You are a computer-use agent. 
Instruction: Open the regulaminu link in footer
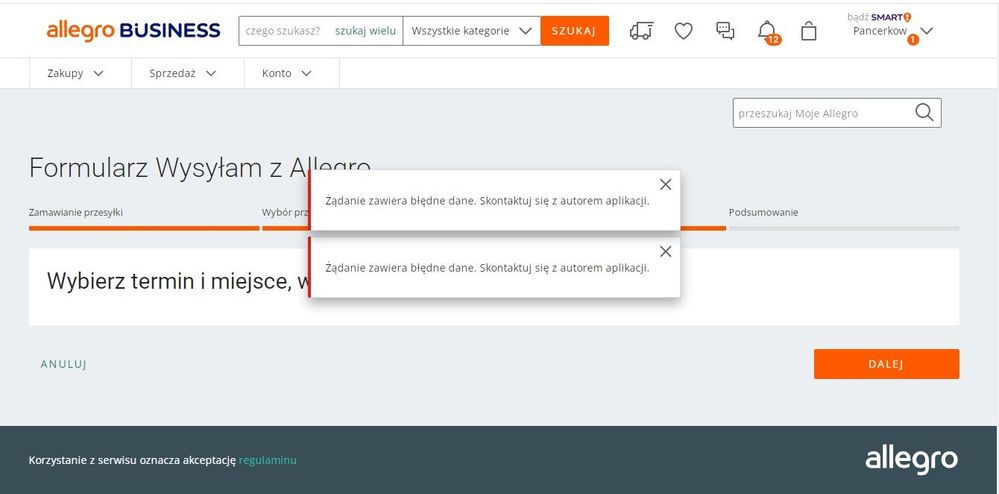[x=268, y=460]
